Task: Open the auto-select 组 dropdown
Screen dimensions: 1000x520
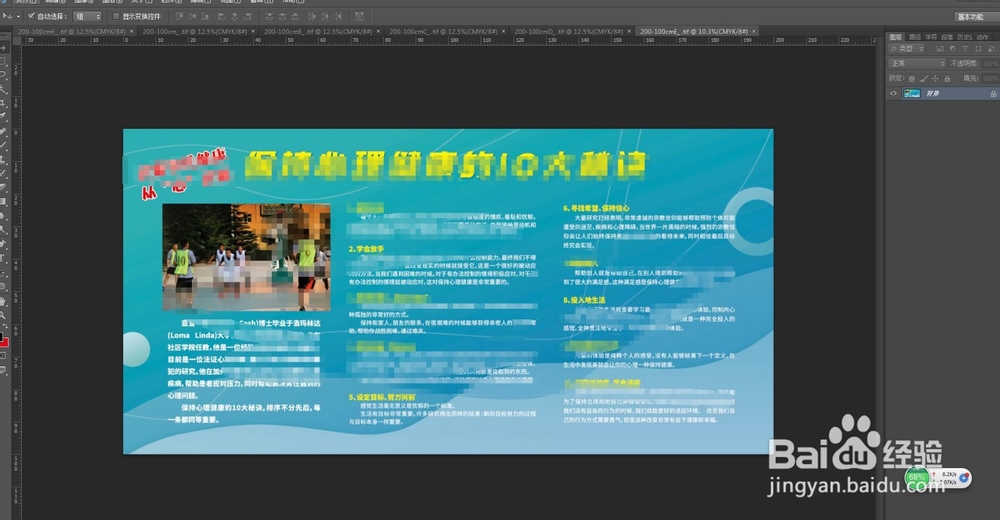Action: pyautogui.click(x=87, y=16)
